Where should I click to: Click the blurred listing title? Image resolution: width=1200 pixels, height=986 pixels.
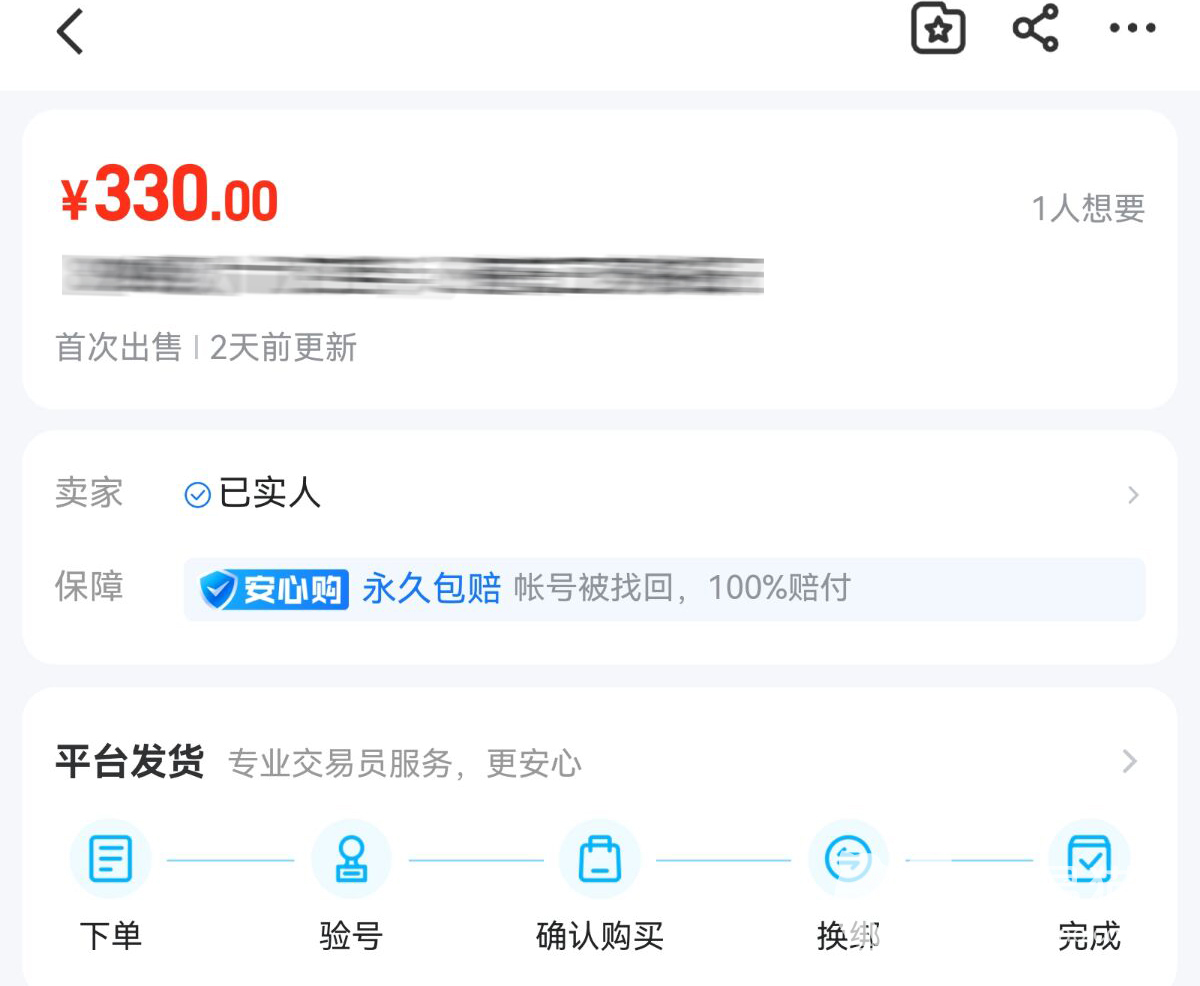pos(413,275)
